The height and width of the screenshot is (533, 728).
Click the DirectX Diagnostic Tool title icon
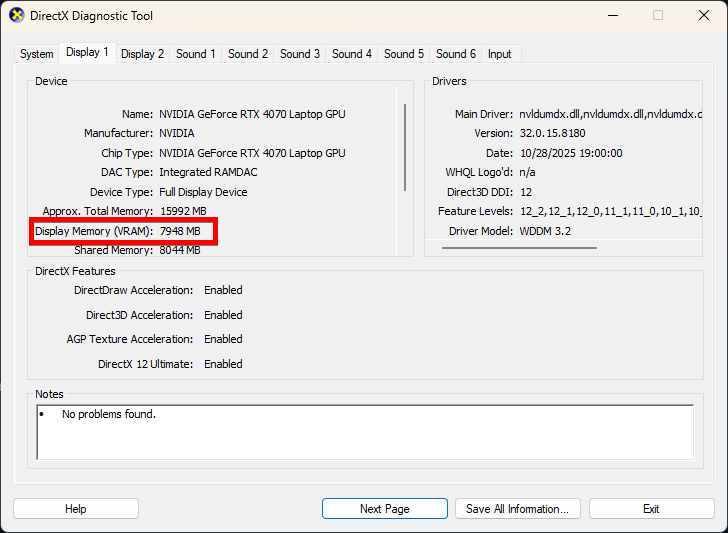(17, 15)
